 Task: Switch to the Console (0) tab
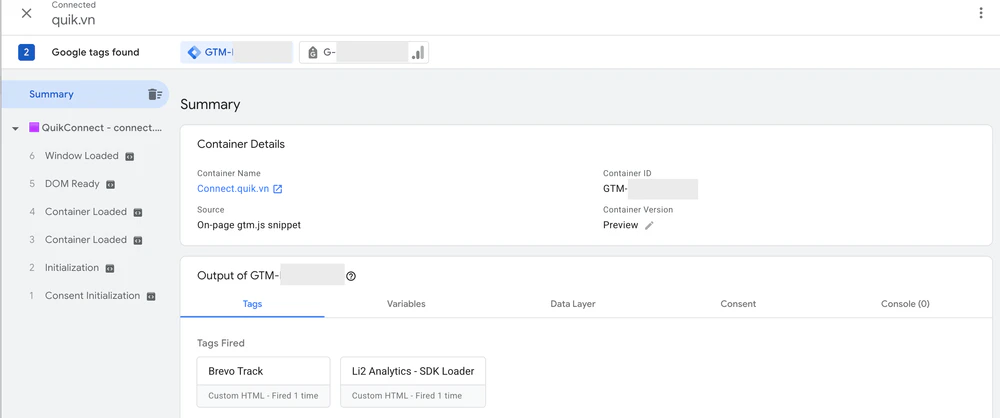pos(905,304)
